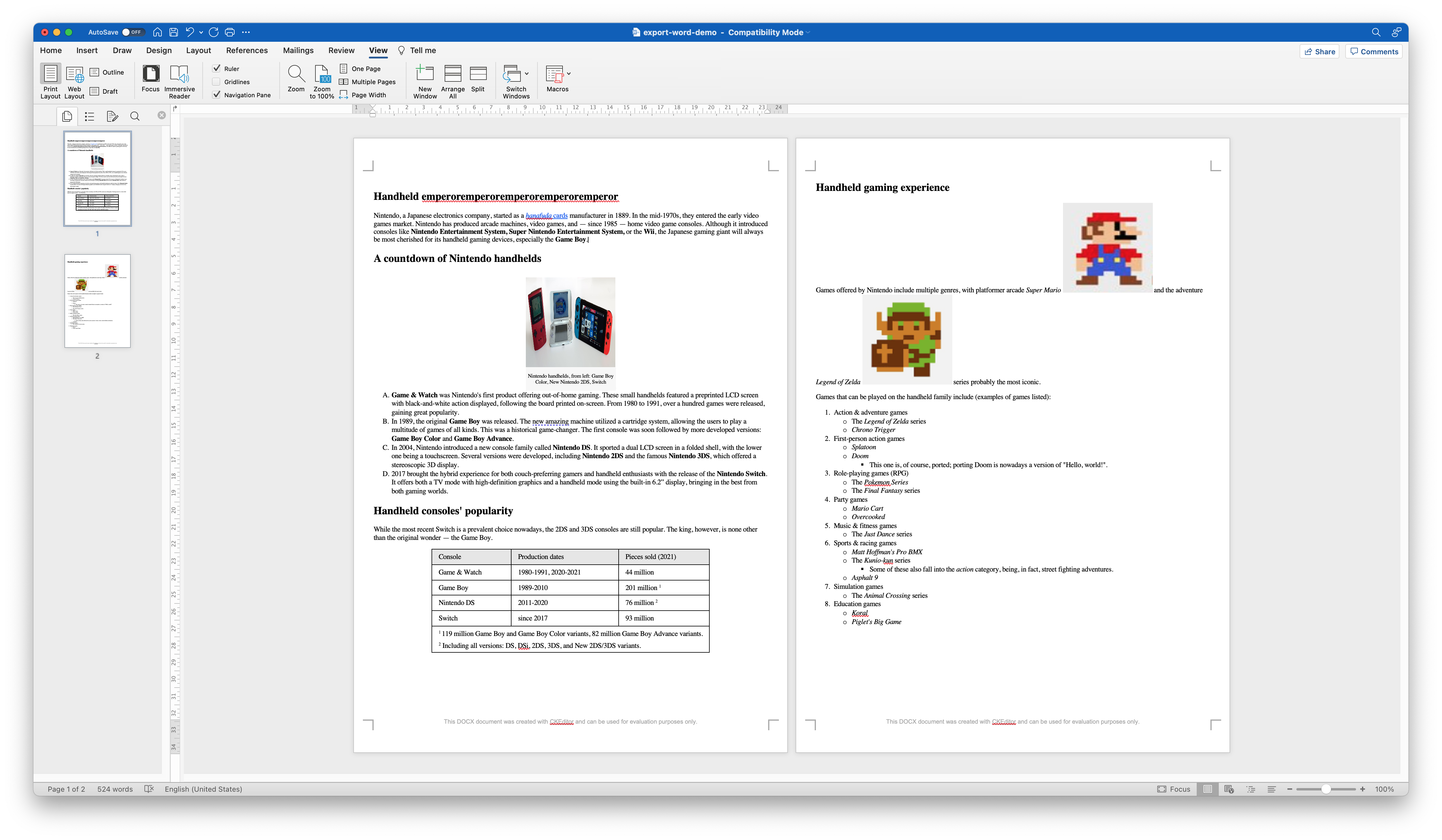Open the Comments button
This screenshot has height=840, width=1442.
click(1374, 52)
